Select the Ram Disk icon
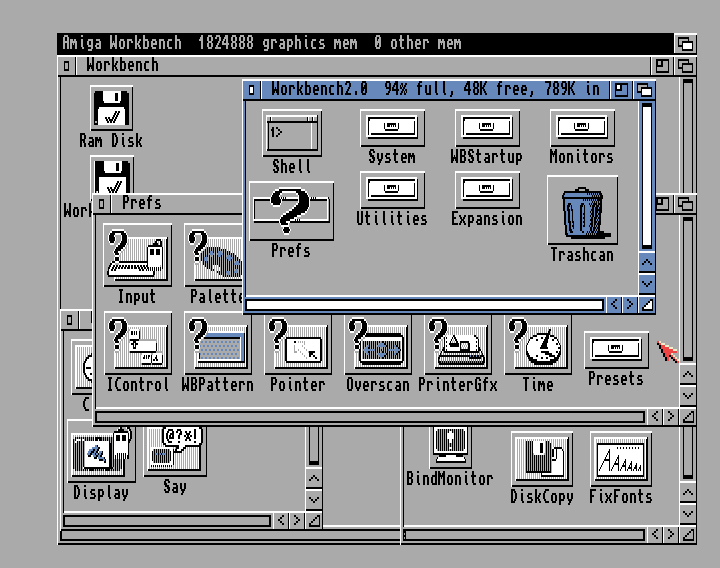 [x=111, y=108]
